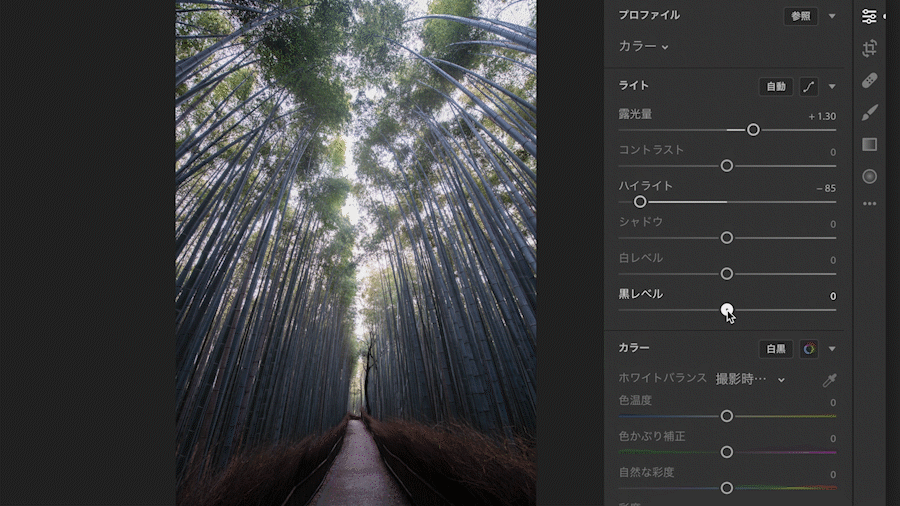Toggle the 白黒 black and white button
Screen dimensions: 900x506
click(776, 349)
